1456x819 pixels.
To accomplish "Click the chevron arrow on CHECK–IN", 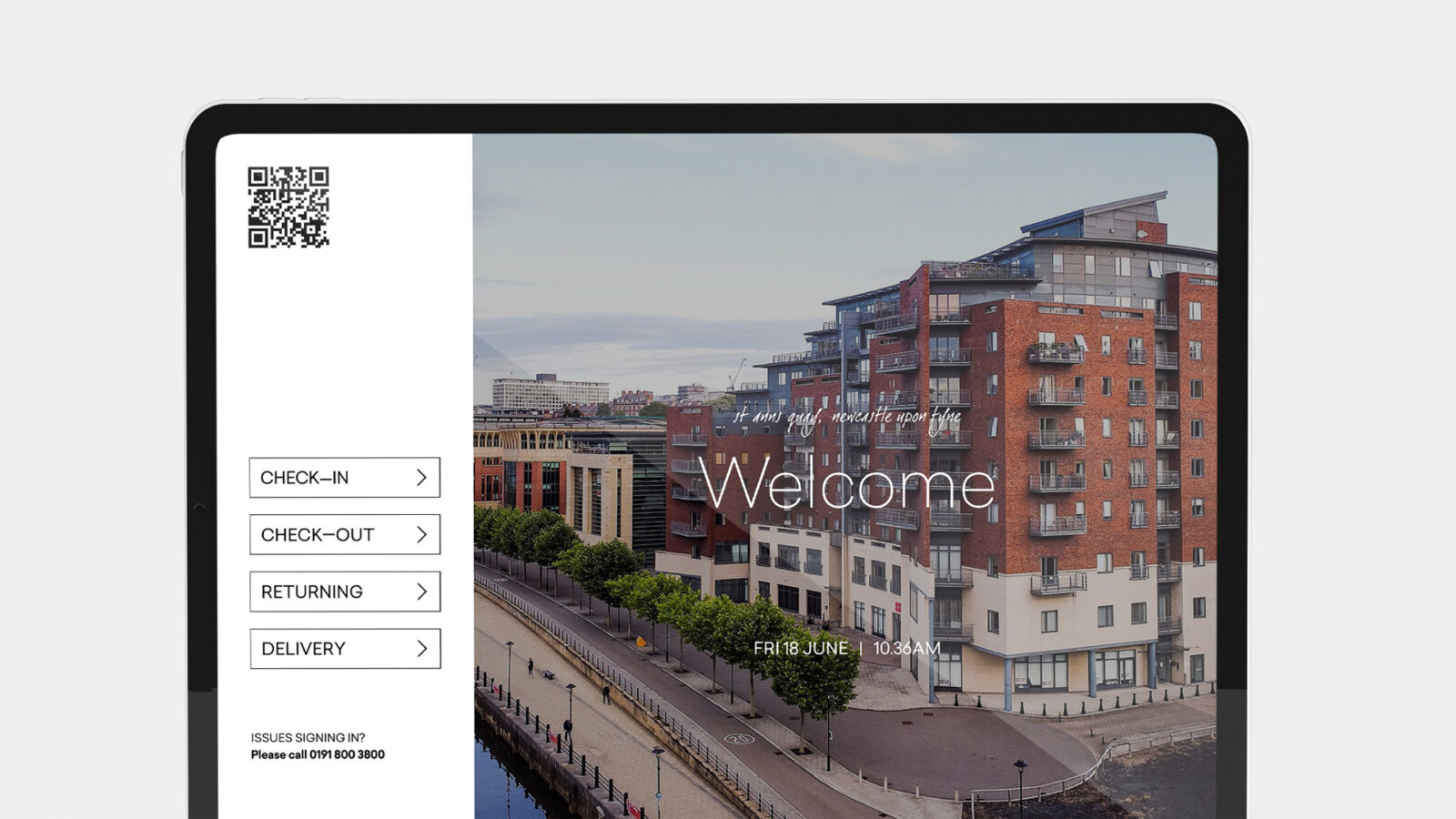I will pos(421,478).
